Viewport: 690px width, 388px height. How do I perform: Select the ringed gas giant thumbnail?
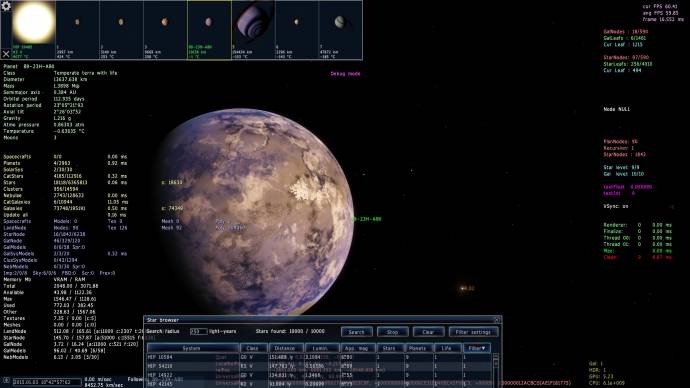click(253, 30)
